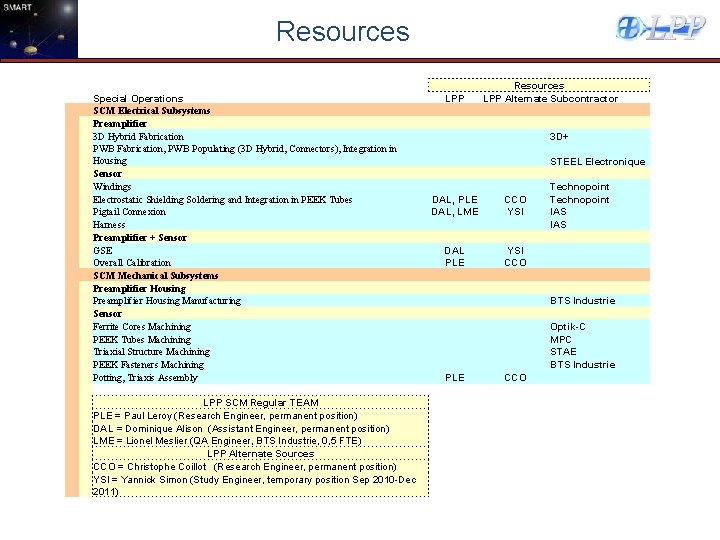The image size is (720, 540).
Task: Select the 'Special Operations' column header
Action: tap(138, 98)
